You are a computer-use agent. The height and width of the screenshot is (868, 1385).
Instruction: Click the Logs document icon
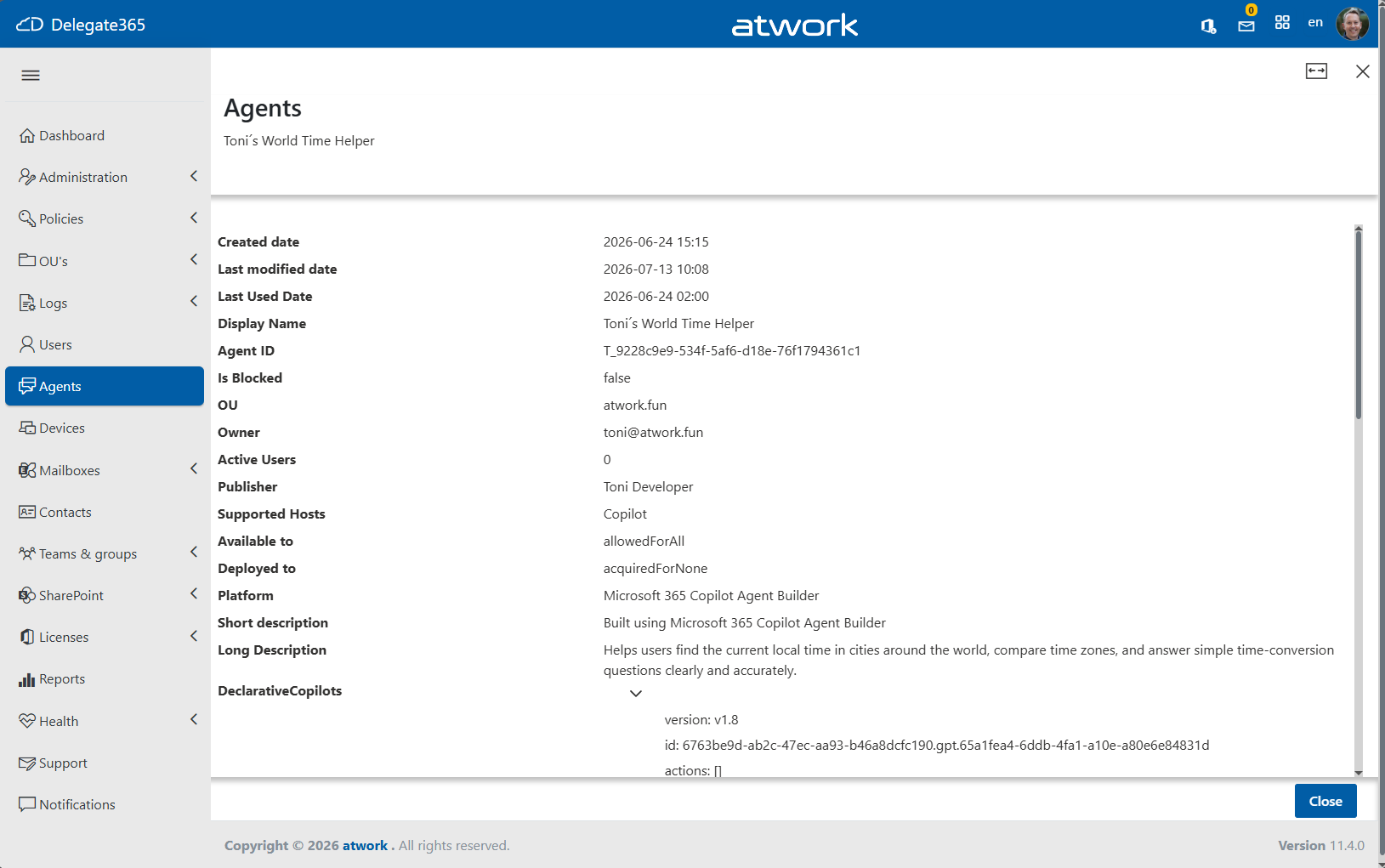[x=27, y=303]
